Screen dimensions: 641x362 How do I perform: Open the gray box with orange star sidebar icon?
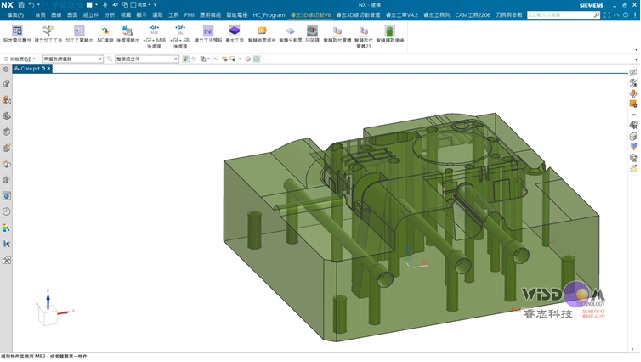pyautogui.click(x=6, y=148)
